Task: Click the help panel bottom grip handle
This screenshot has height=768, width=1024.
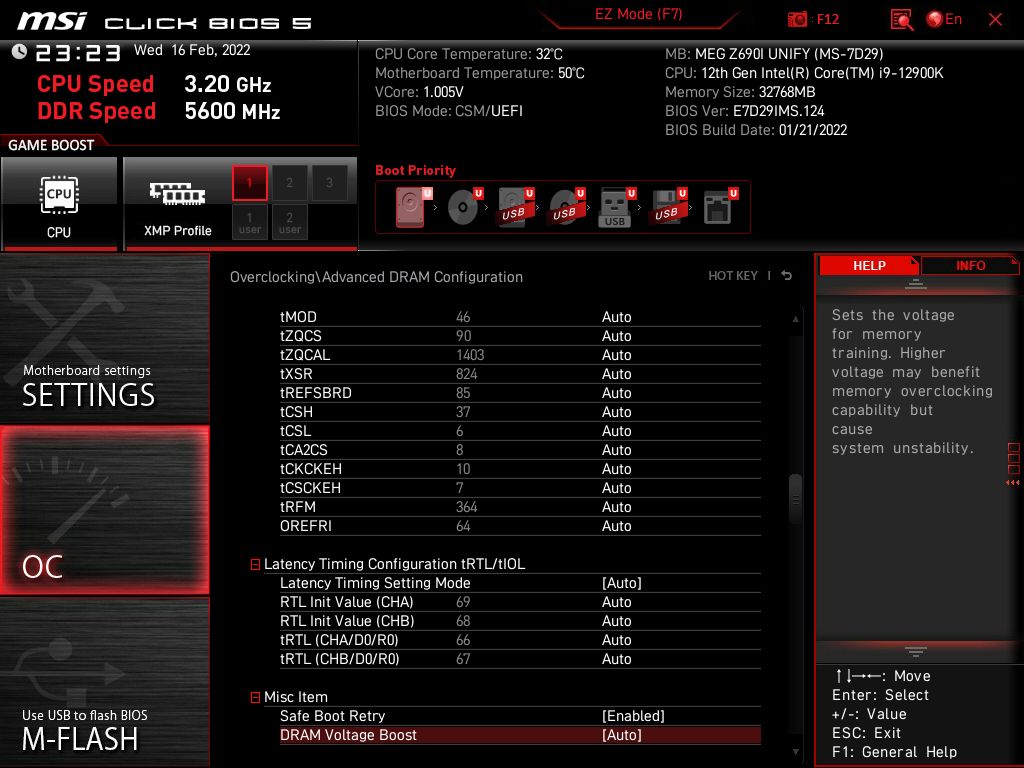Action: 916,652
